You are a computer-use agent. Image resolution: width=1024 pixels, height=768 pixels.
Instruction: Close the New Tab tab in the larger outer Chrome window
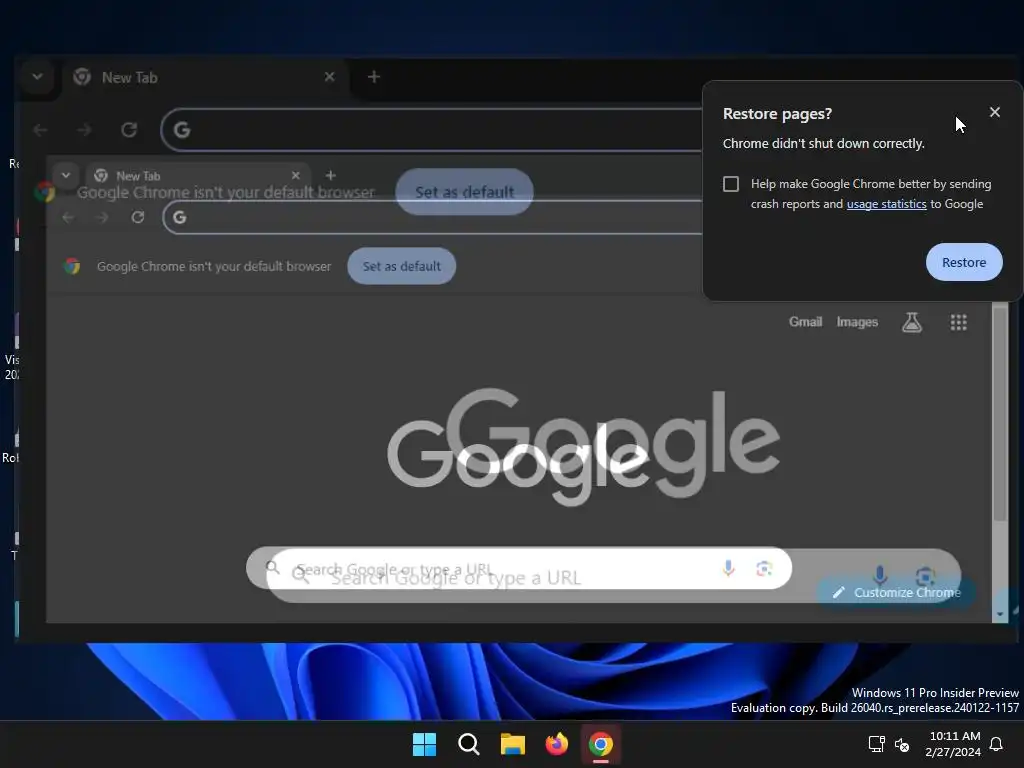(x=329, y=77)
